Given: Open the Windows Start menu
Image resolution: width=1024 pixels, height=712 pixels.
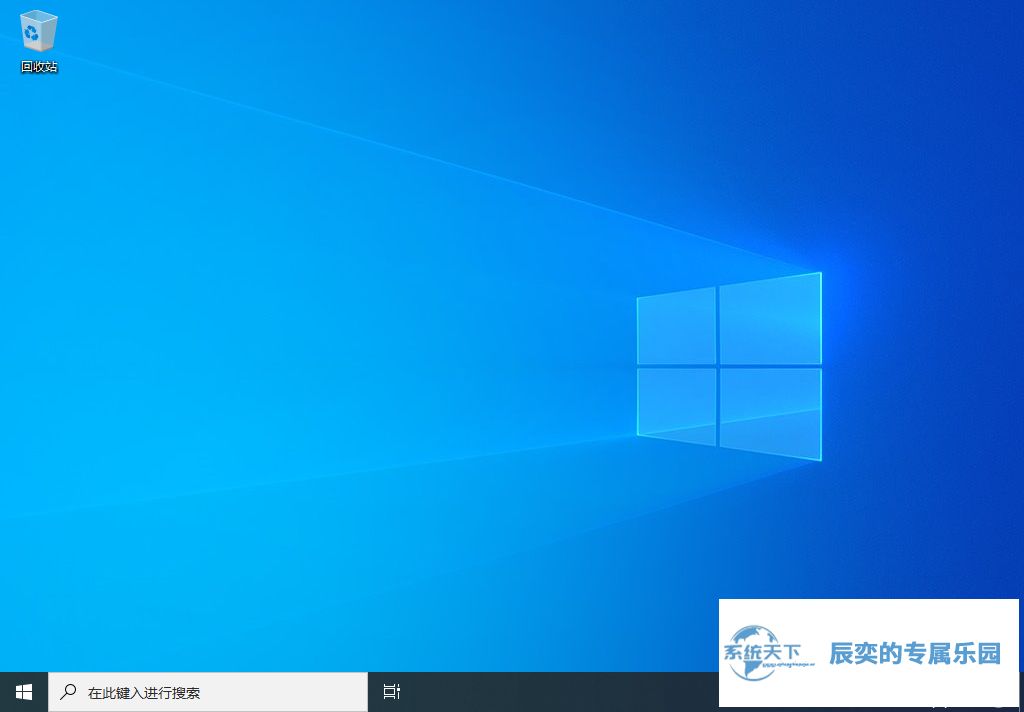Looking at the screenshot, I should [x=24, y=692].
